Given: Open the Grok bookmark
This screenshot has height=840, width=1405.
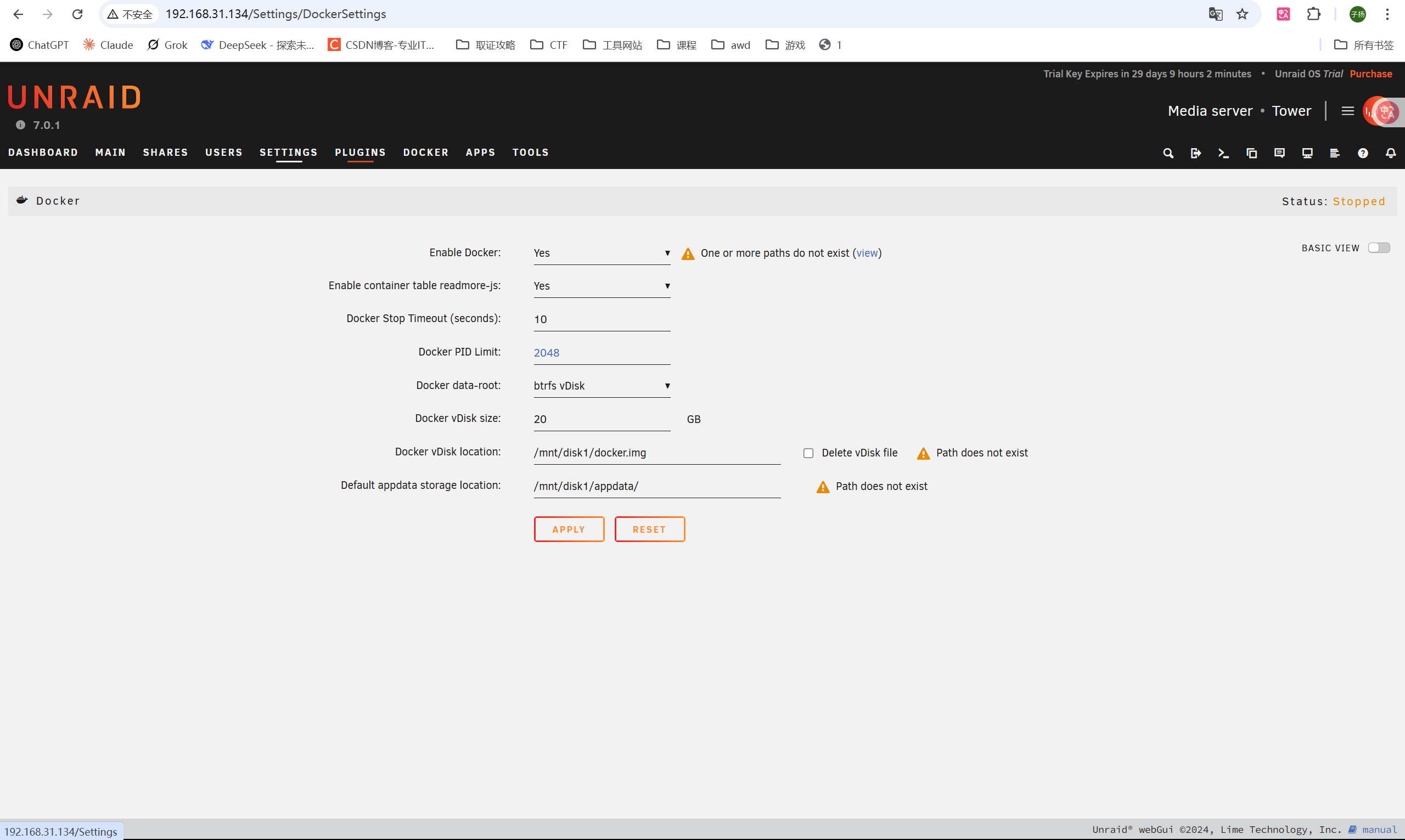Looking at the screenshot, I should click(167, 45).
